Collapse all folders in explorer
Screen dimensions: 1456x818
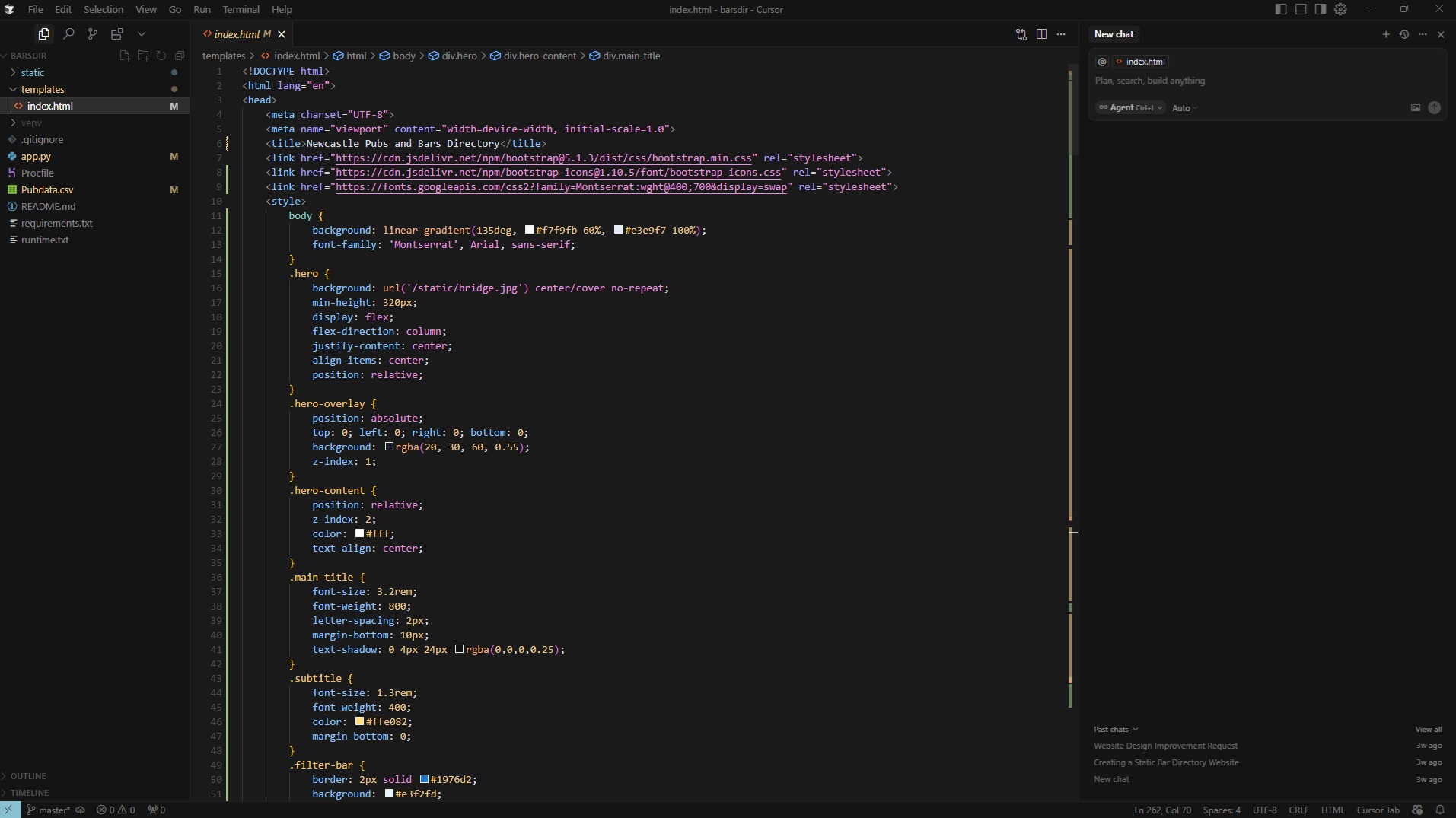click(180, 56)
